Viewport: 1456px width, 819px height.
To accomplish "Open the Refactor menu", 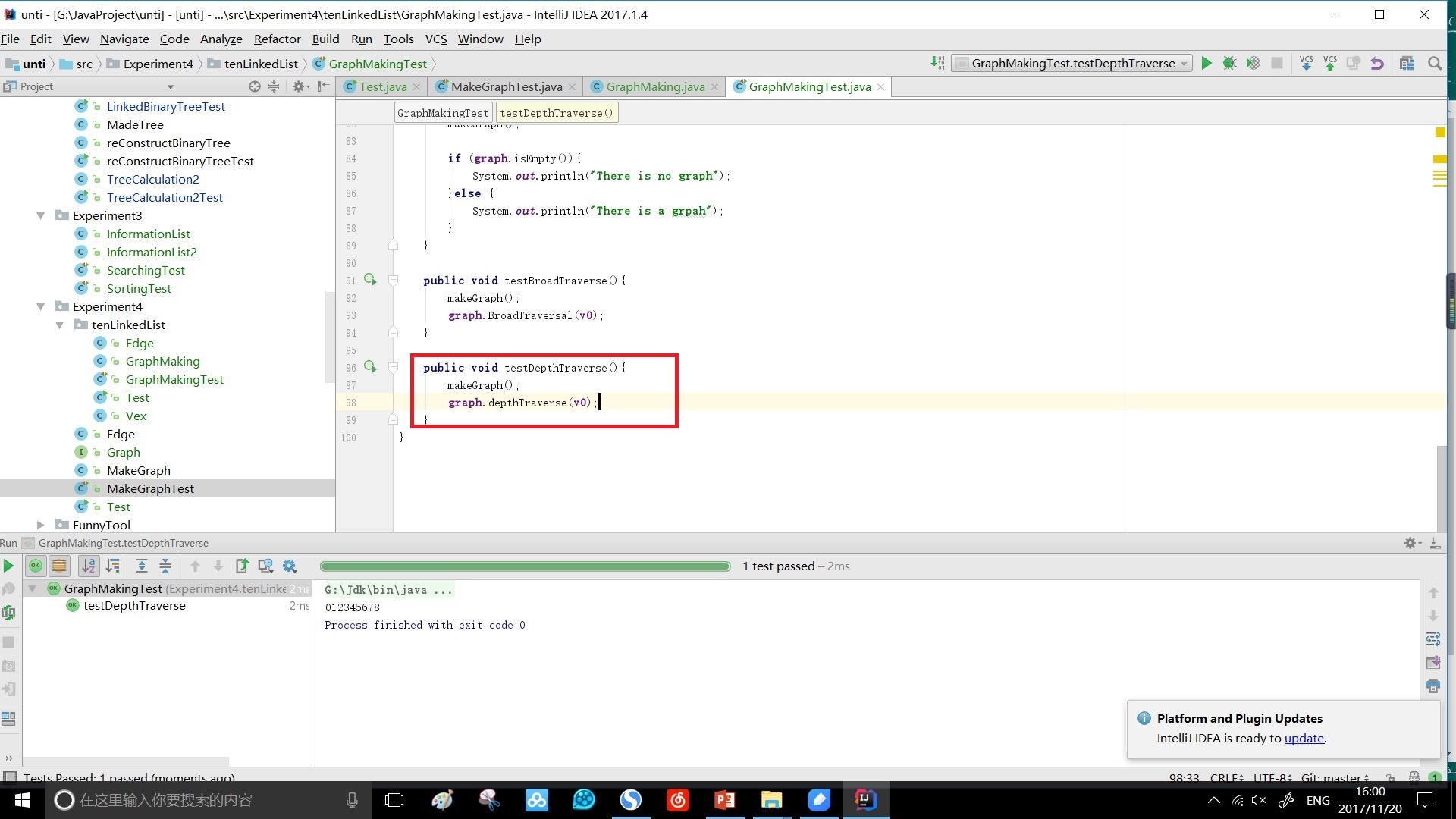I will (277, 39).
